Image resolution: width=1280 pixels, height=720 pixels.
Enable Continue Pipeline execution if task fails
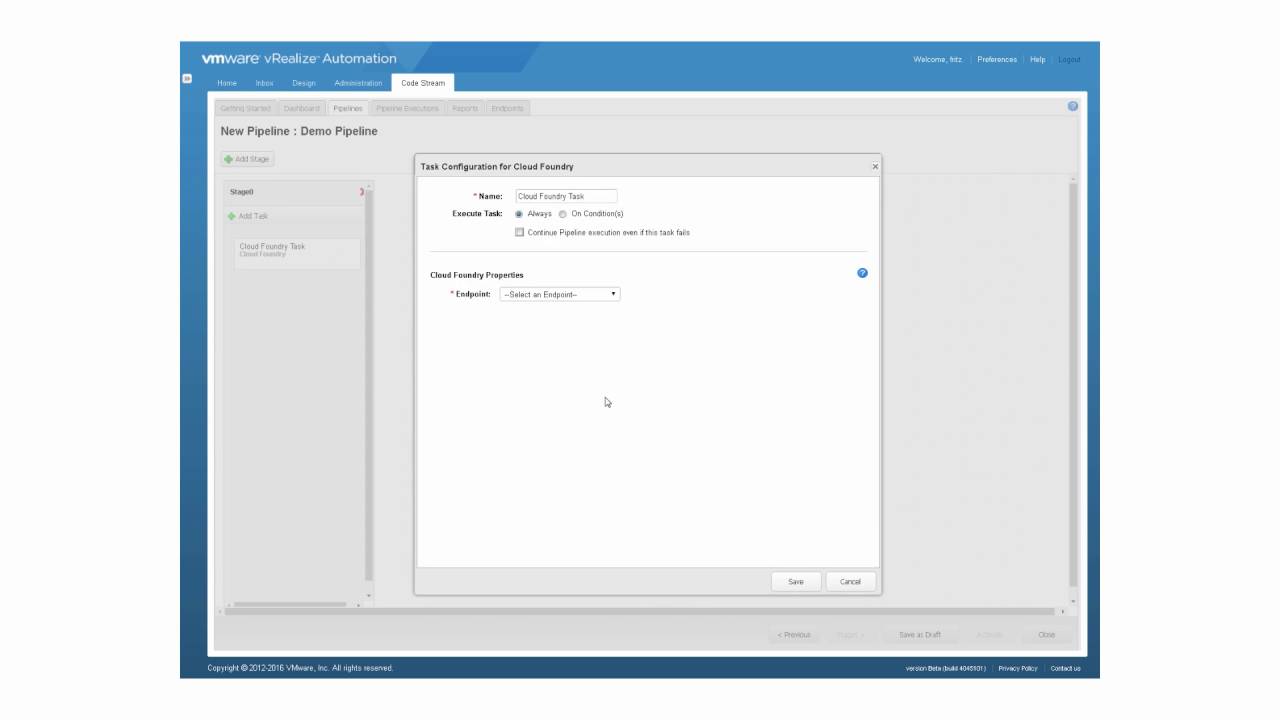pos(519,232)
